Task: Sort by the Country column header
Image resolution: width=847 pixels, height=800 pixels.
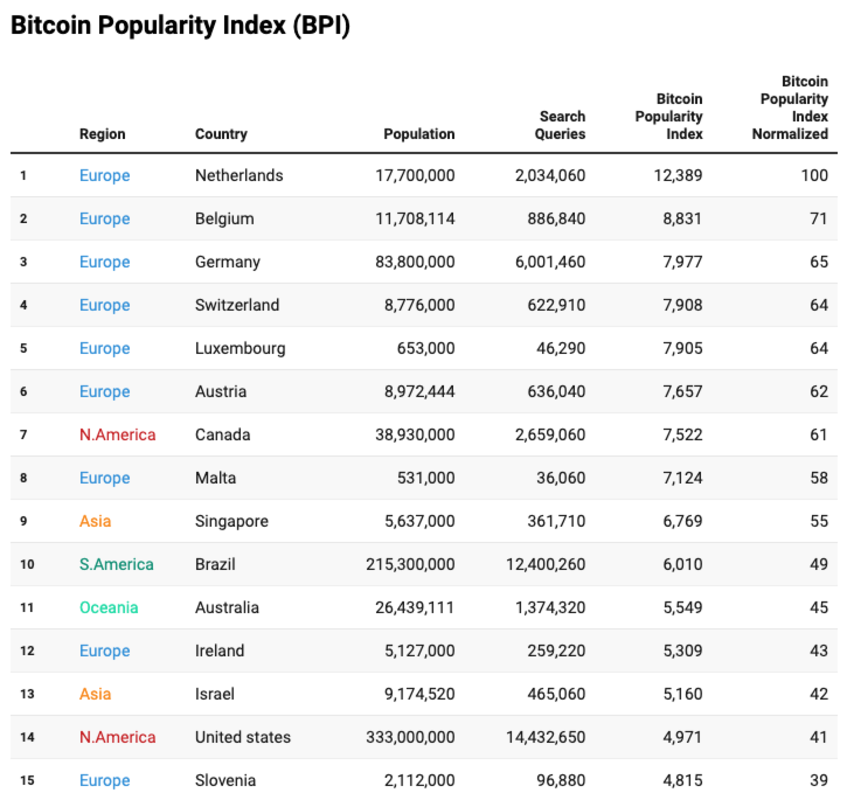Action: tap(221, 134)
